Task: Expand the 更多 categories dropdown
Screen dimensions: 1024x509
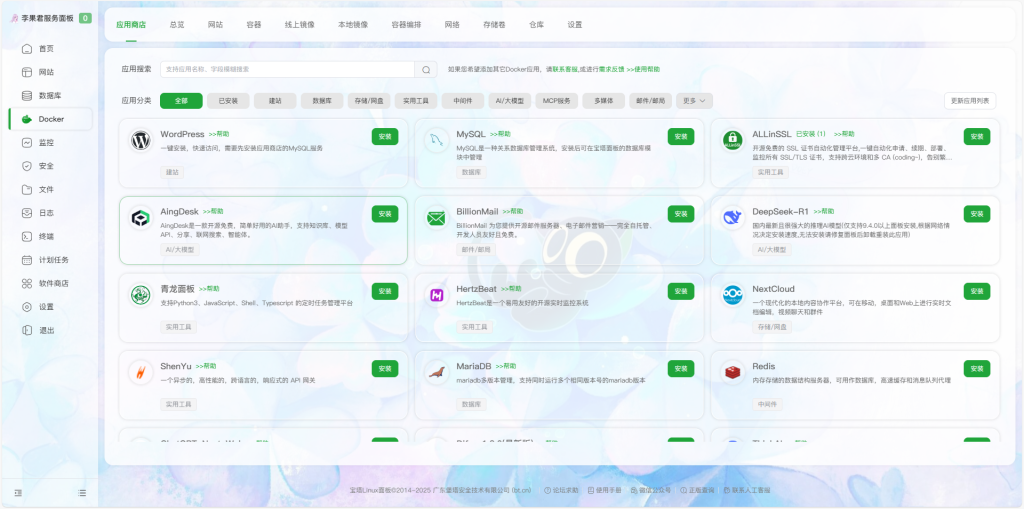Action: 695,101
